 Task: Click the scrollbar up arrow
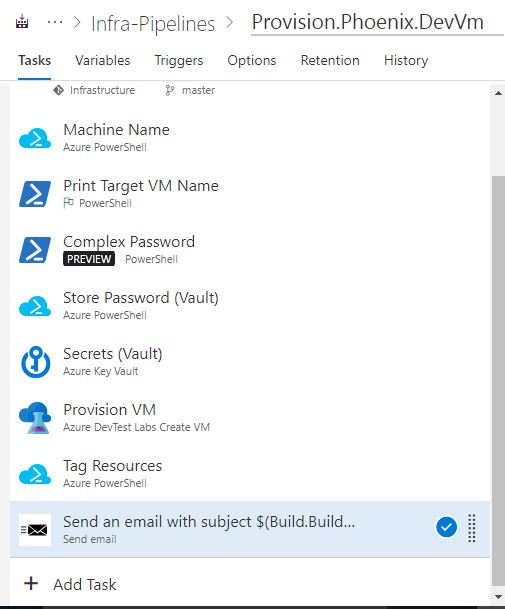pyautogui.click(x=498, y=93)
